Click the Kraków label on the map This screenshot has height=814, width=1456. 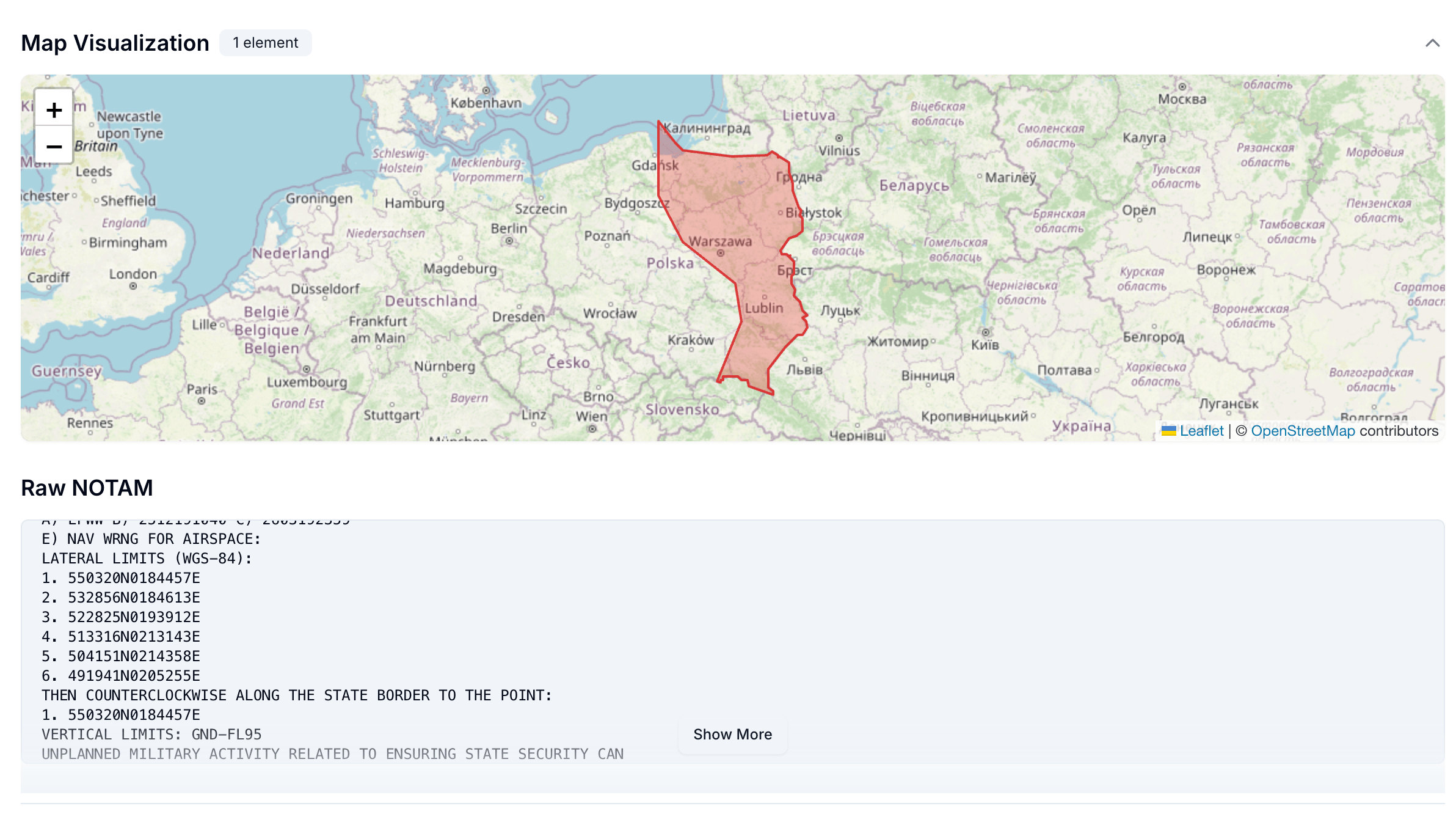(x=691, y=340)
